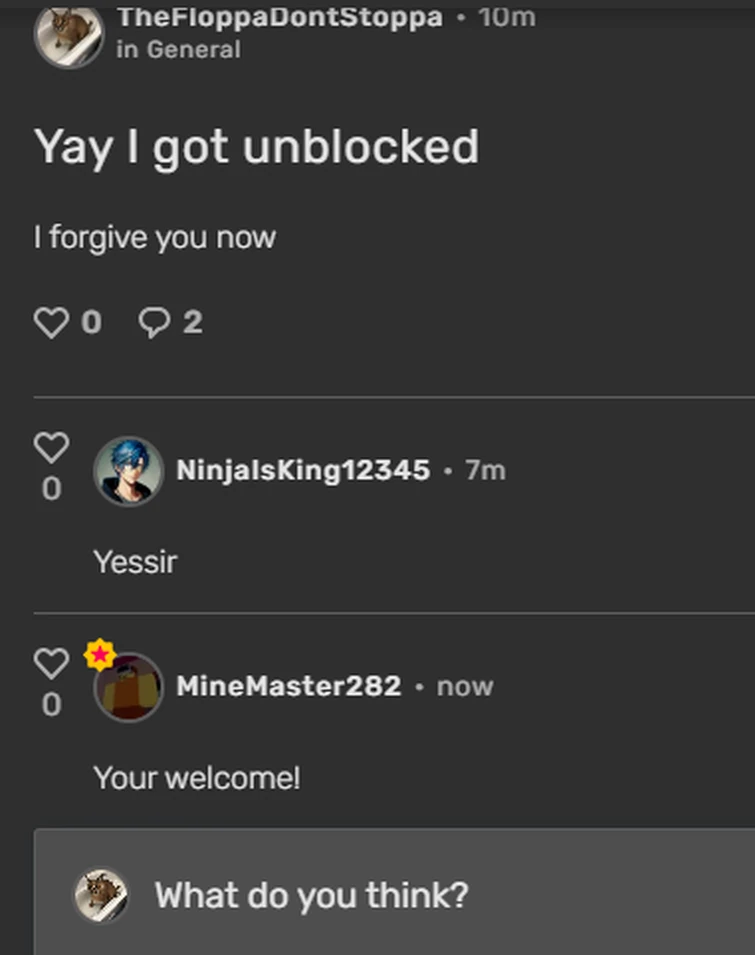The width and height of the screenshot is (755, 955).
Task: Click the 'What do you think?' reply field
Action: tap(400, 895)
